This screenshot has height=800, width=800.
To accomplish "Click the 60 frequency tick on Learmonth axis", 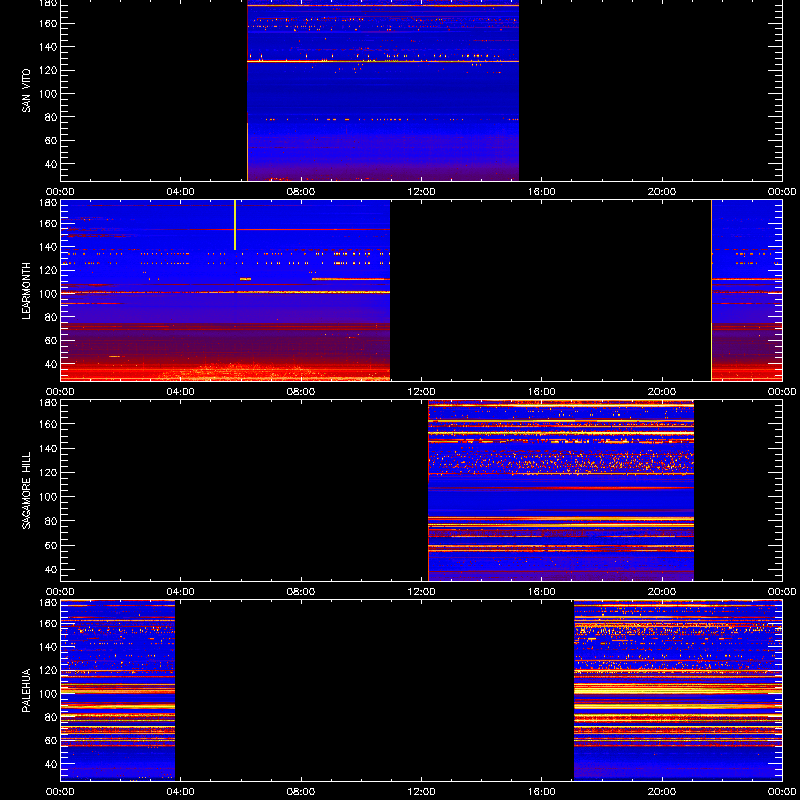I will (52, 340).
